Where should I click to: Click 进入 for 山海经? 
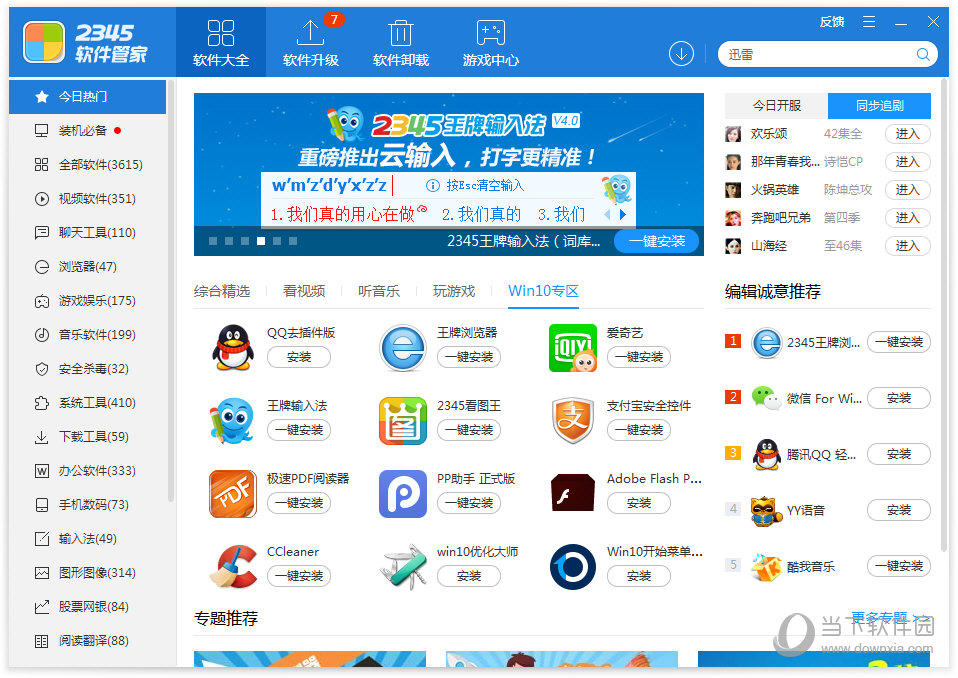907,246
